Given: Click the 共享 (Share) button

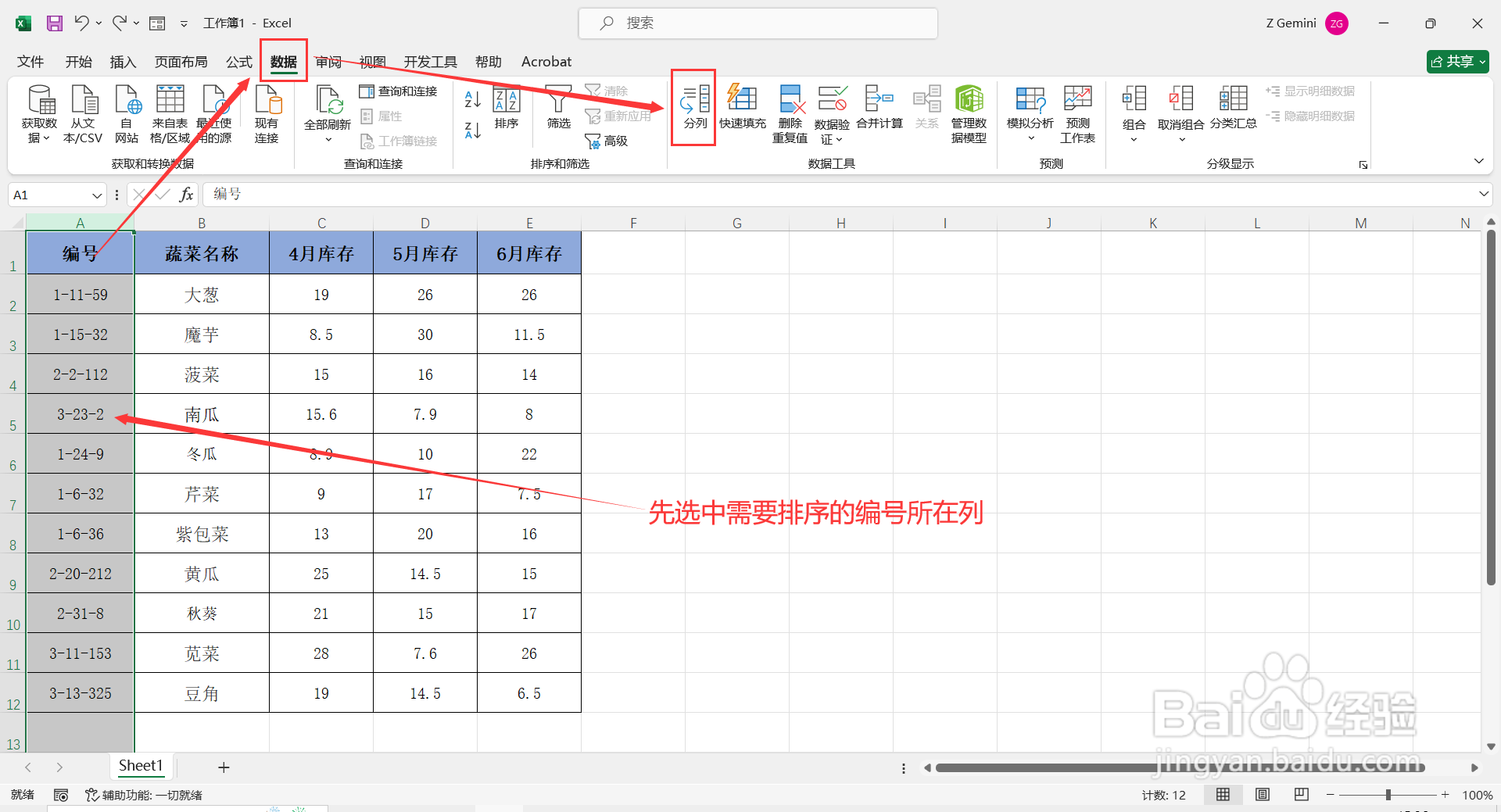Looking at the screenshot, I should [x=1456, y=61].
